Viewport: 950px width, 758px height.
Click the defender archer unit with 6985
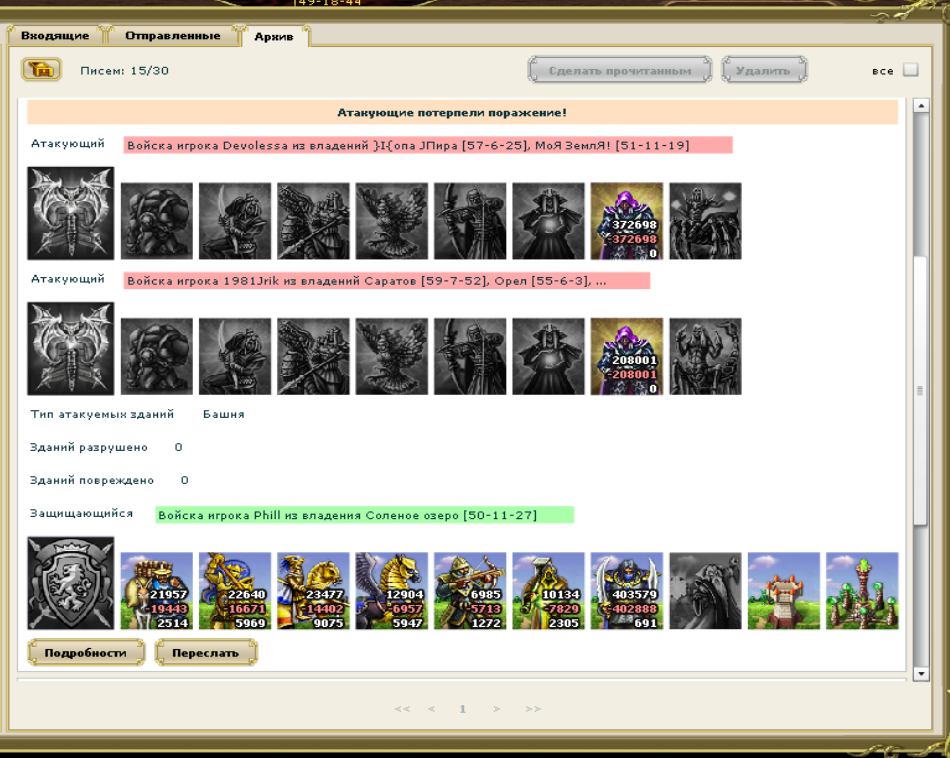(469, 591)
